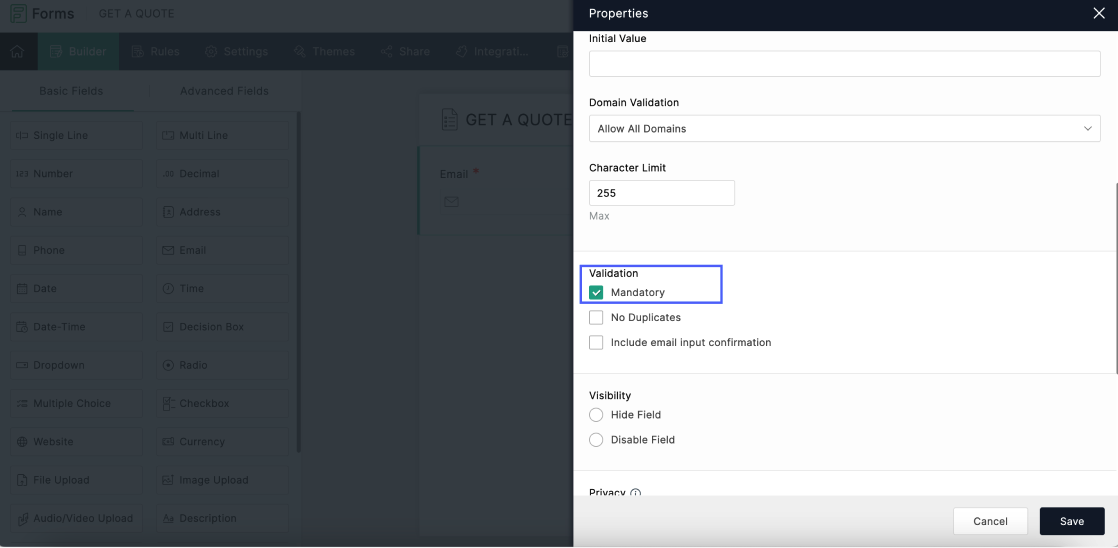Select the Hide Field radio option
Image resolution: width=1118 pixels, height=548 pixels.
pos(597,415)
